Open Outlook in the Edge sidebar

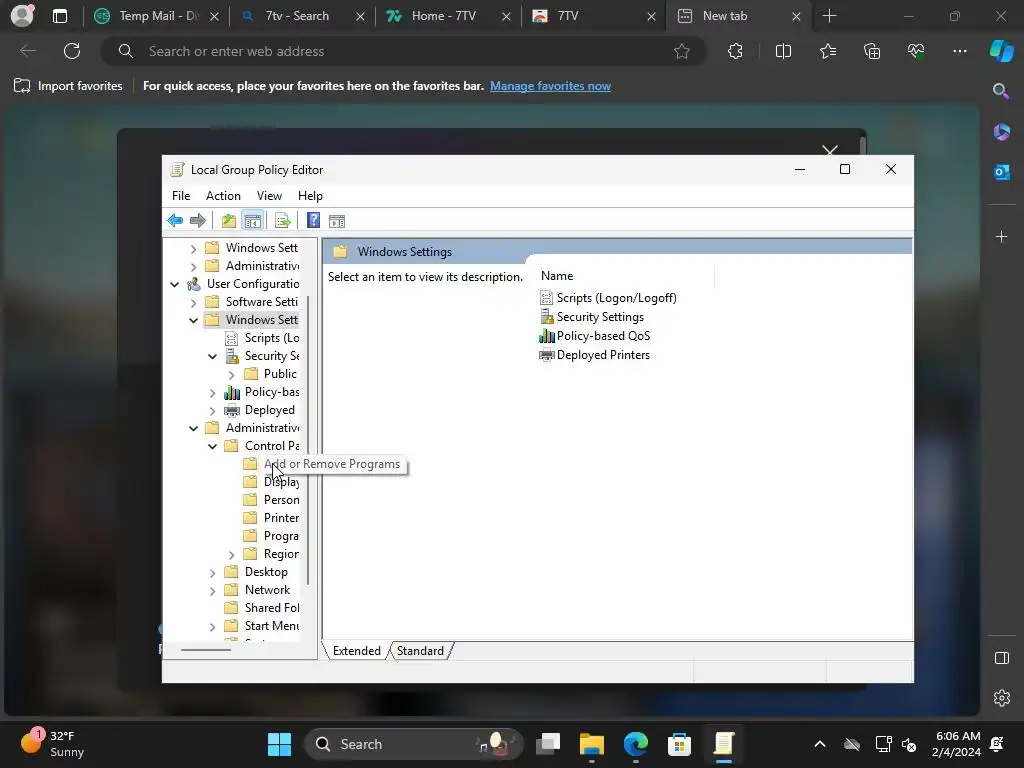pyautogui.click(x=1001, y=172)
